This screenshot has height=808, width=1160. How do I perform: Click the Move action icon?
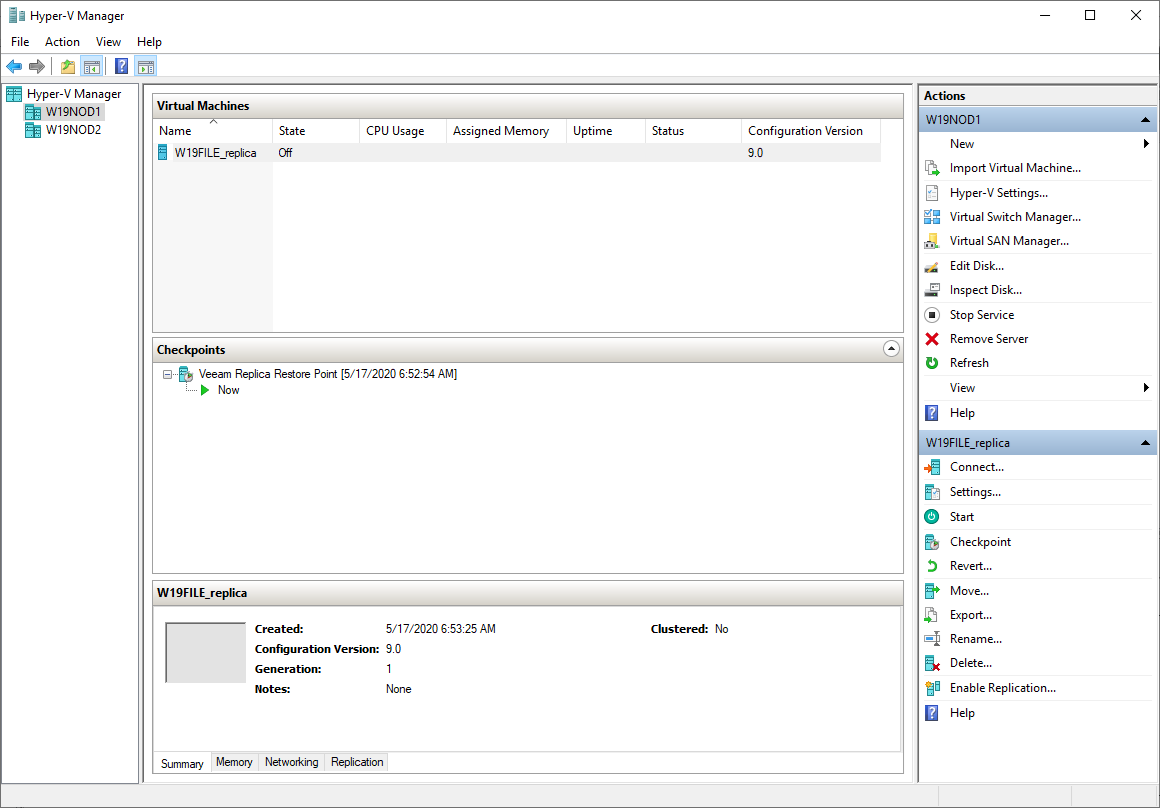(x=932, y=590)
